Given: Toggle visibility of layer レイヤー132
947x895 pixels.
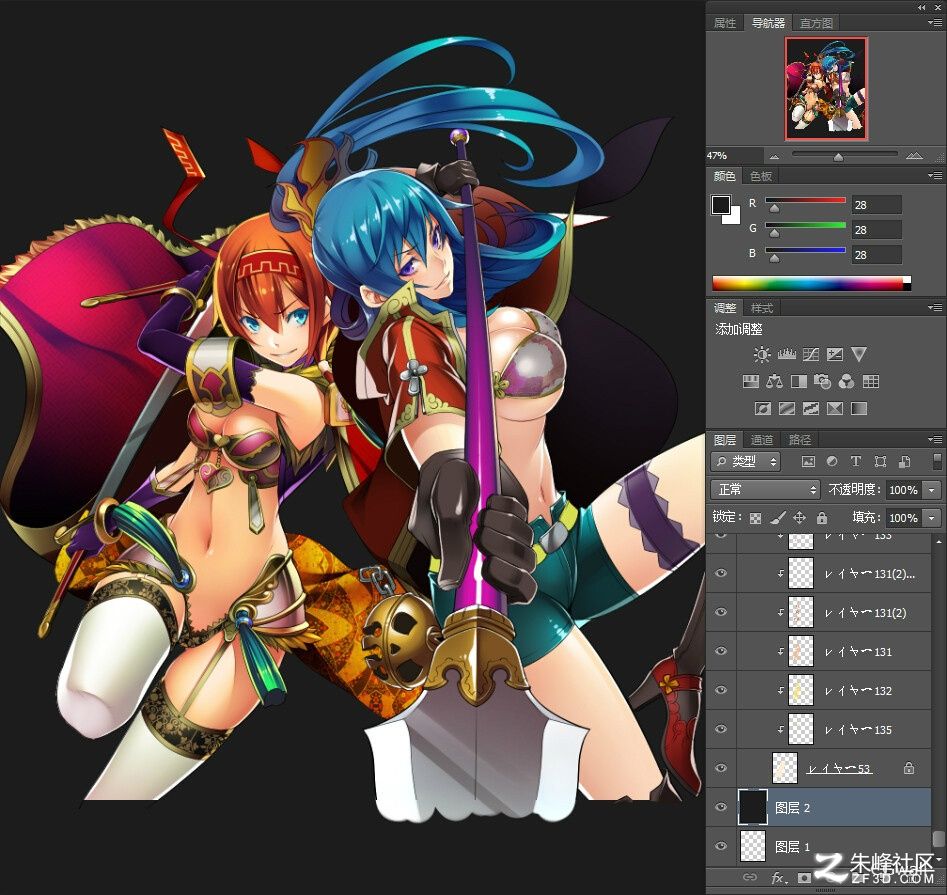Looking at the screenshot, I should pyautogui.click(x=721, y=690).
